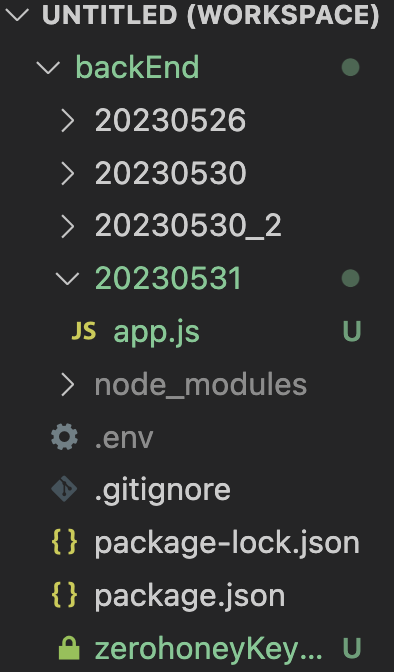The width and height of the screenshot is (394, 672).
Task: Click the gear icon next to .env
Action: point(64,437)
